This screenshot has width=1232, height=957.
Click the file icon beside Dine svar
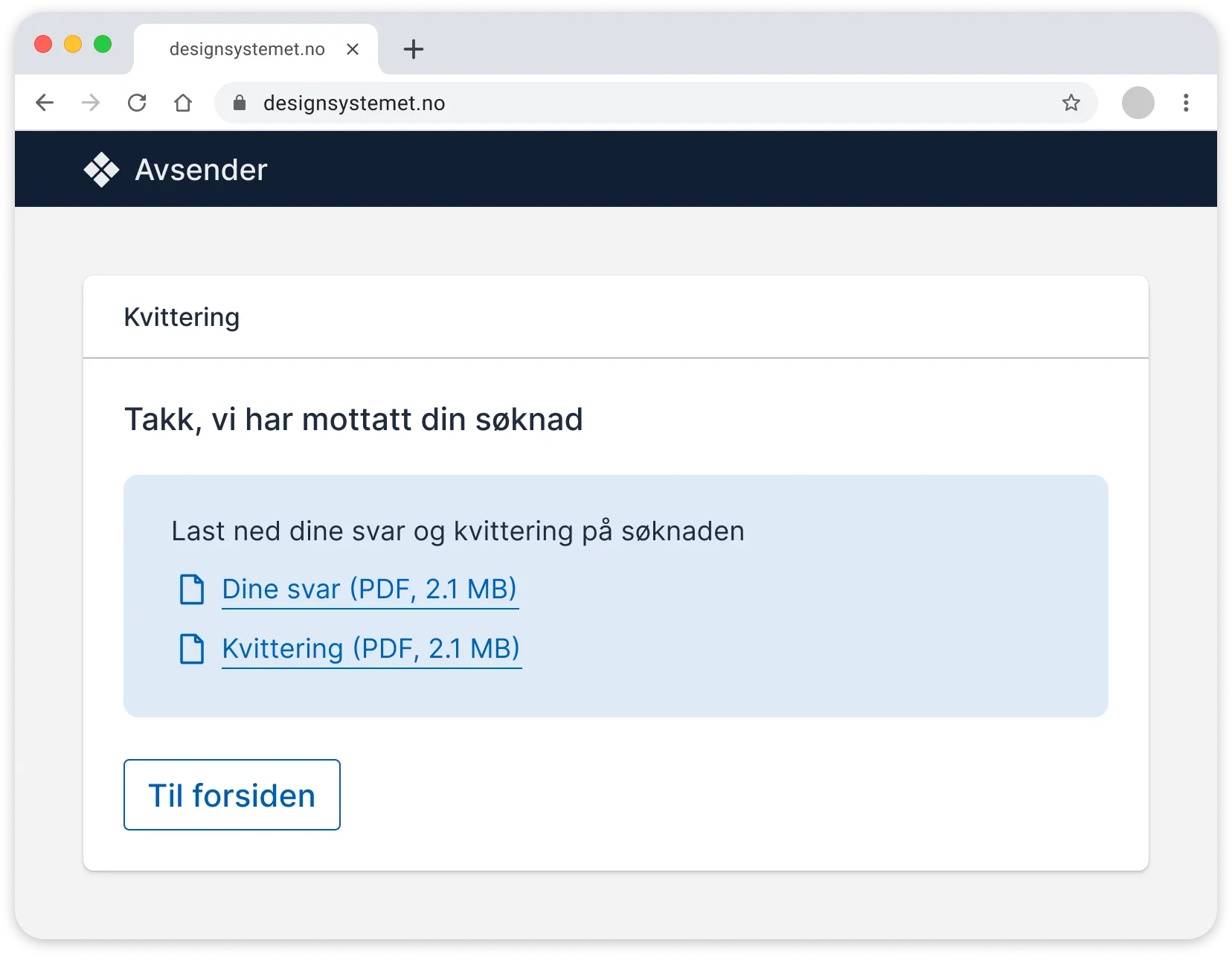pos(192,589)
